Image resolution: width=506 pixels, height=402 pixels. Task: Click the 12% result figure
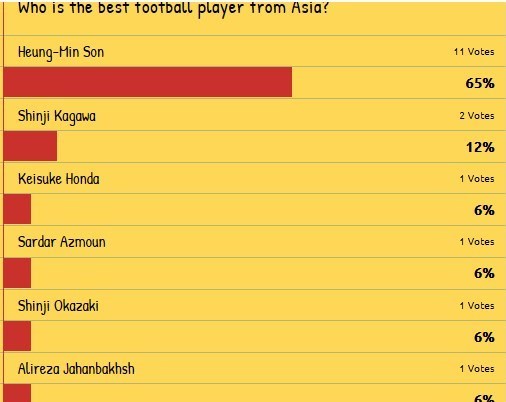point(480,147)
